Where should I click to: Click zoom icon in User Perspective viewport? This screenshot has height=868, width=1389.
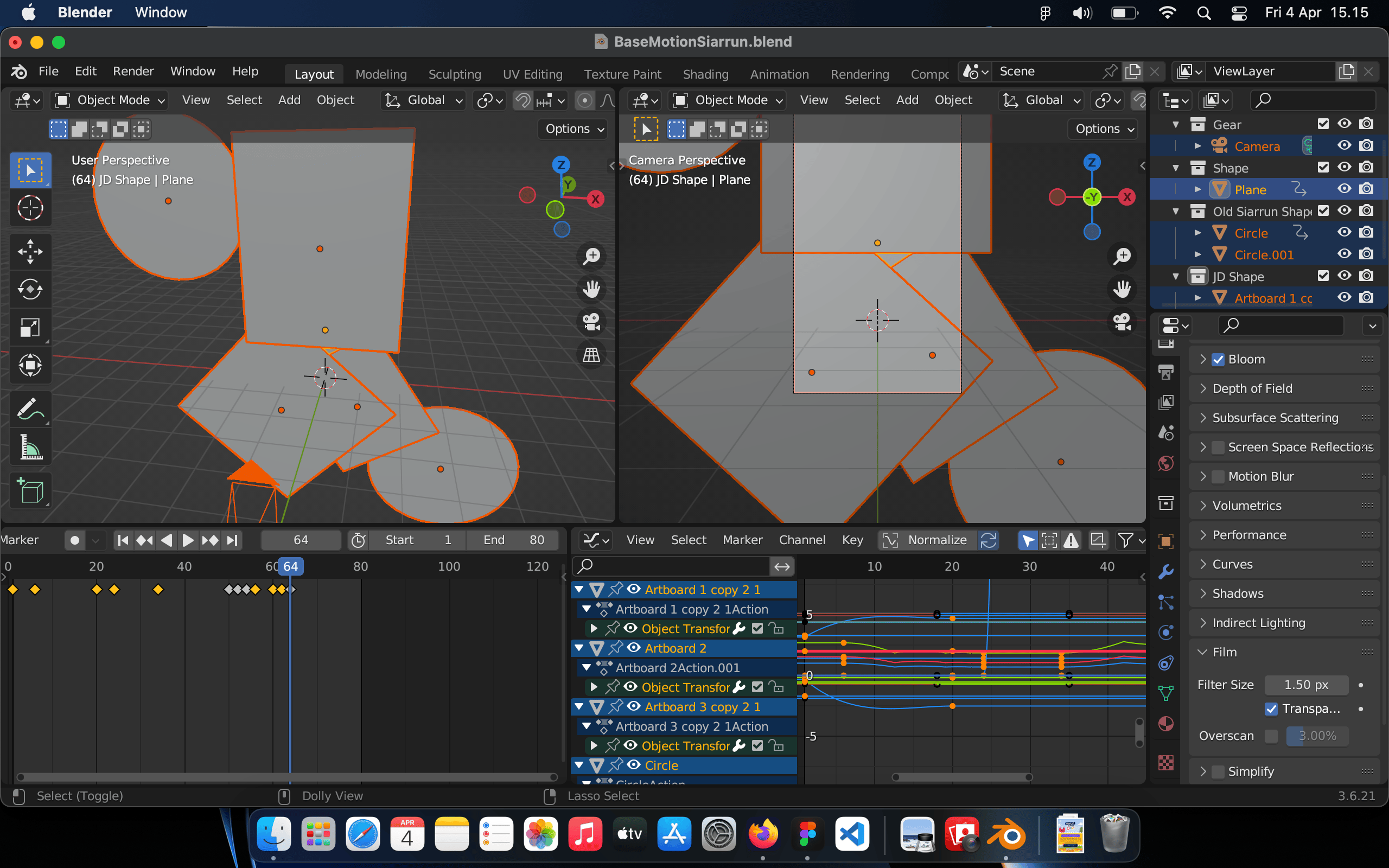pos(591,257)
